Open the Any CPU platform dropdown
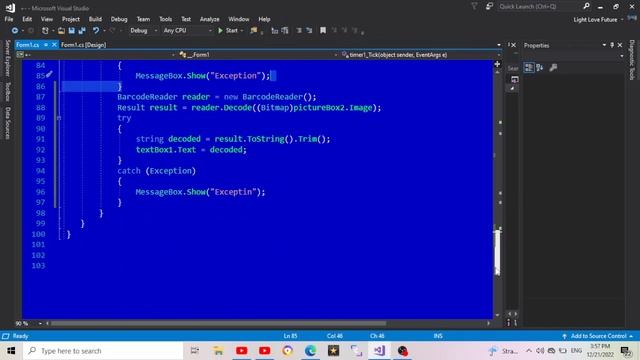Image resolution: width=640 pixels, height=360 pixels. pyautogui.click(x=187, y=31)
